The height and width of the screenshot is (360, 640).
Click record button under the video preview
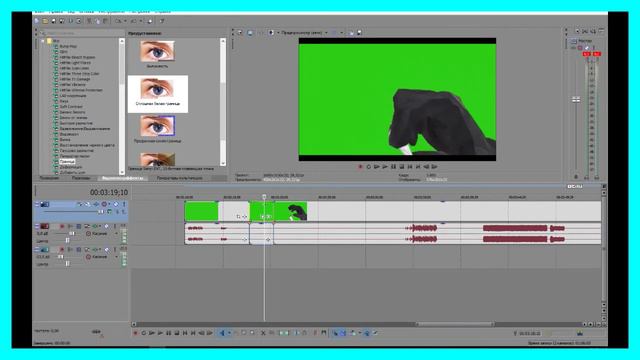(360, 167)
